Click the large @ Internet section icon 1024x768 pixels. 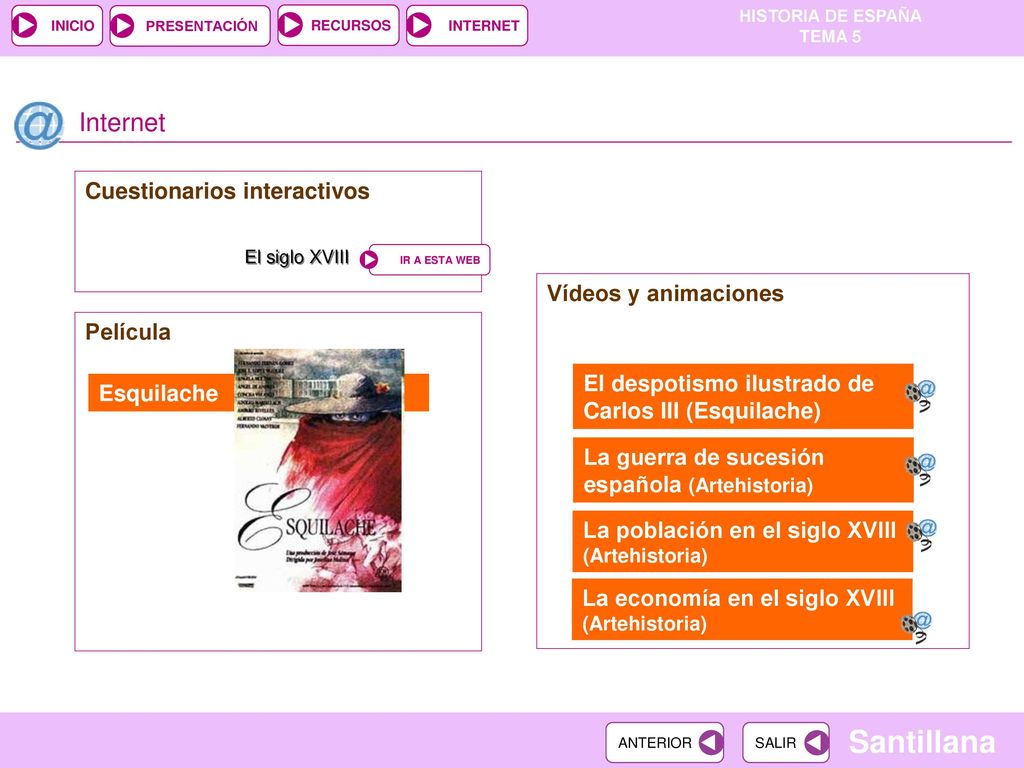coord(39,124)
